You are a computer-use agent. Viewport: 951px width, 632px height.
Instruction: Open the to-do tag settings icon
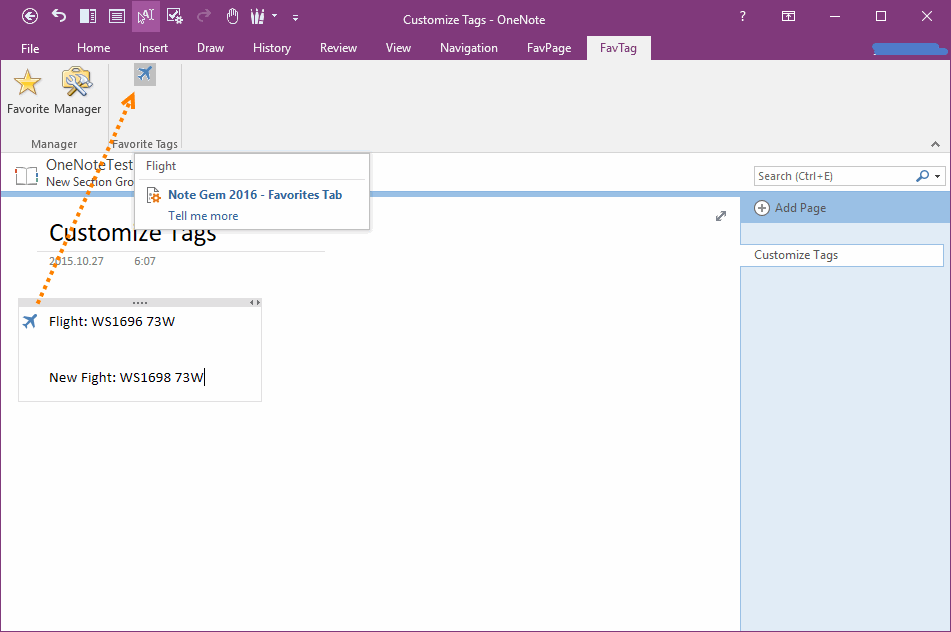coord(175,16)
